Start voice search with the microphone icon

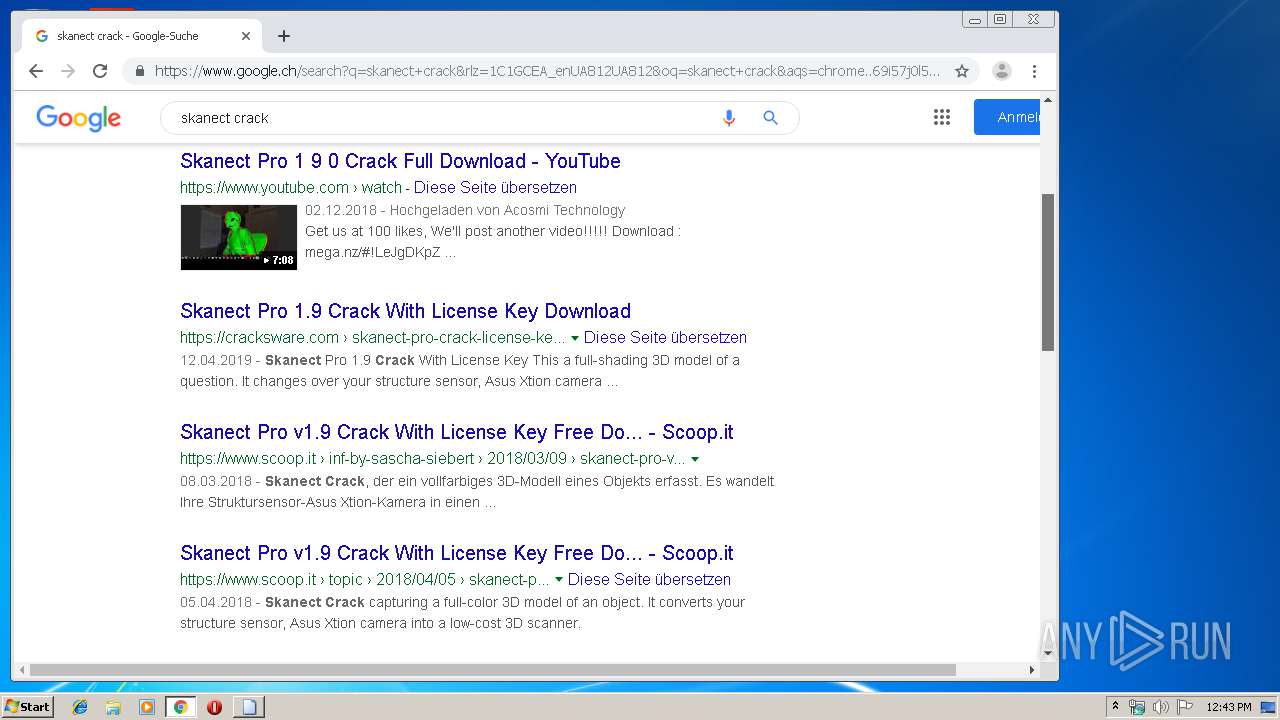(x=729, y=118)
